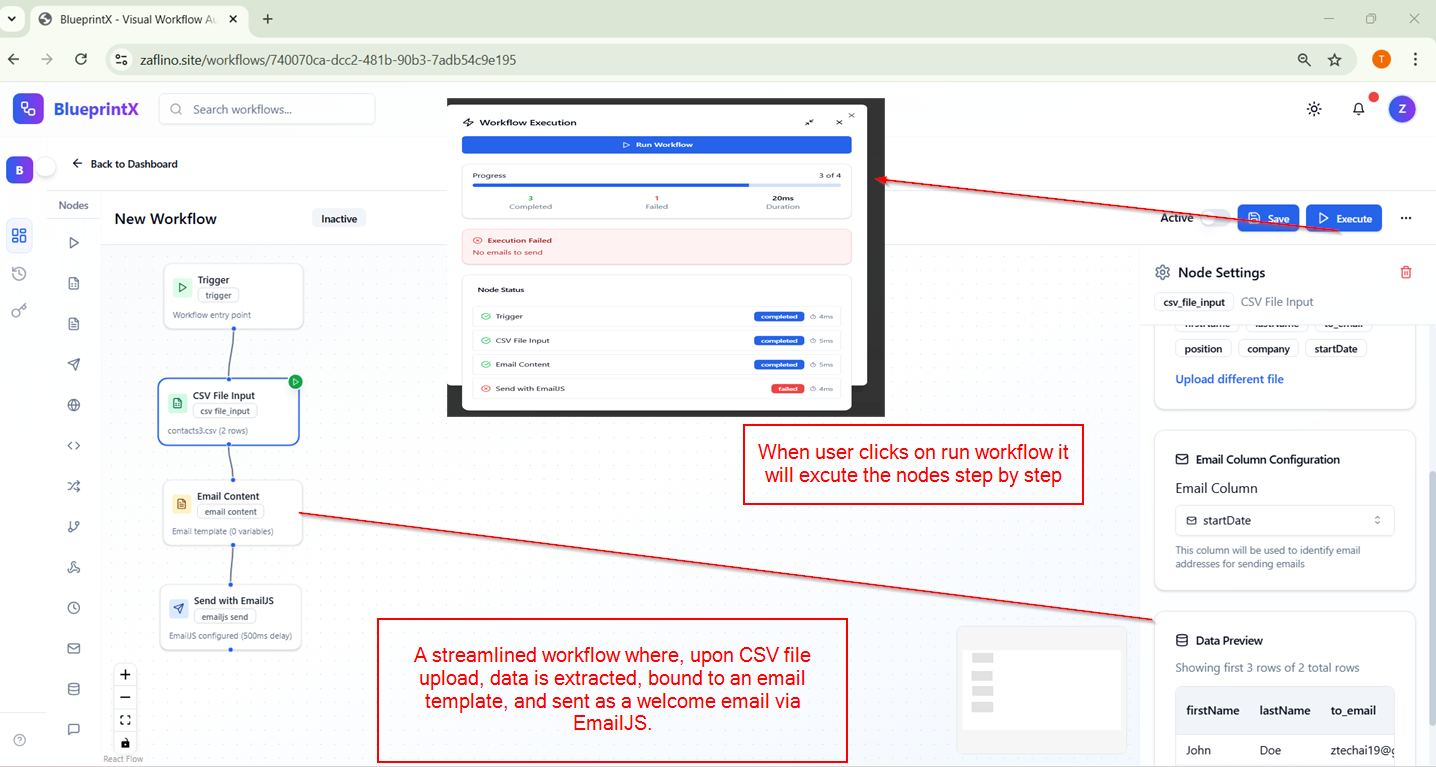1436x767 pixels.
Task: Click the 'startDate' column tag
Action: coord(1336,349)
